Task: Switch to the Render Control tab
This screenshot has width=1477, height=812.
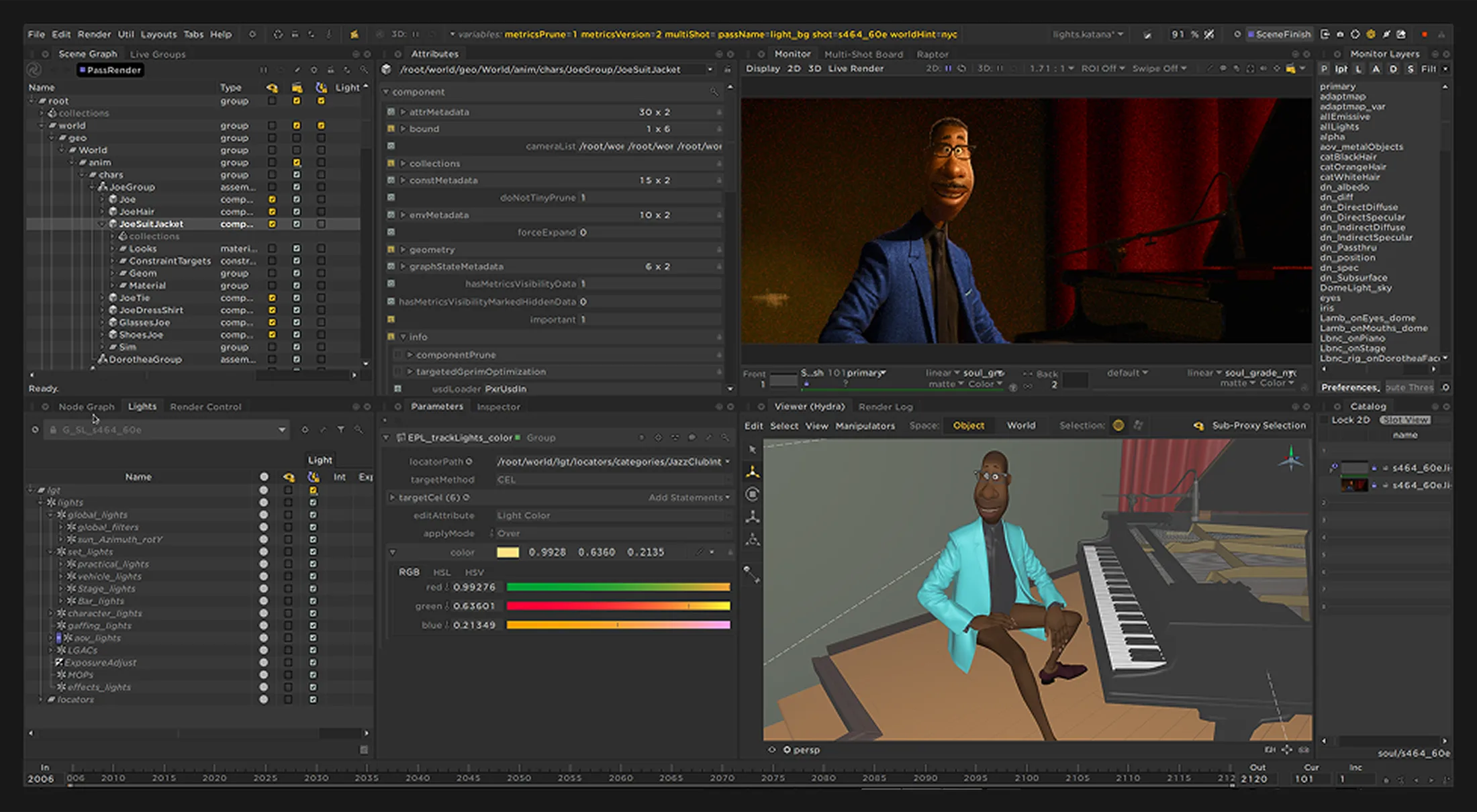Action: (205, 407)
